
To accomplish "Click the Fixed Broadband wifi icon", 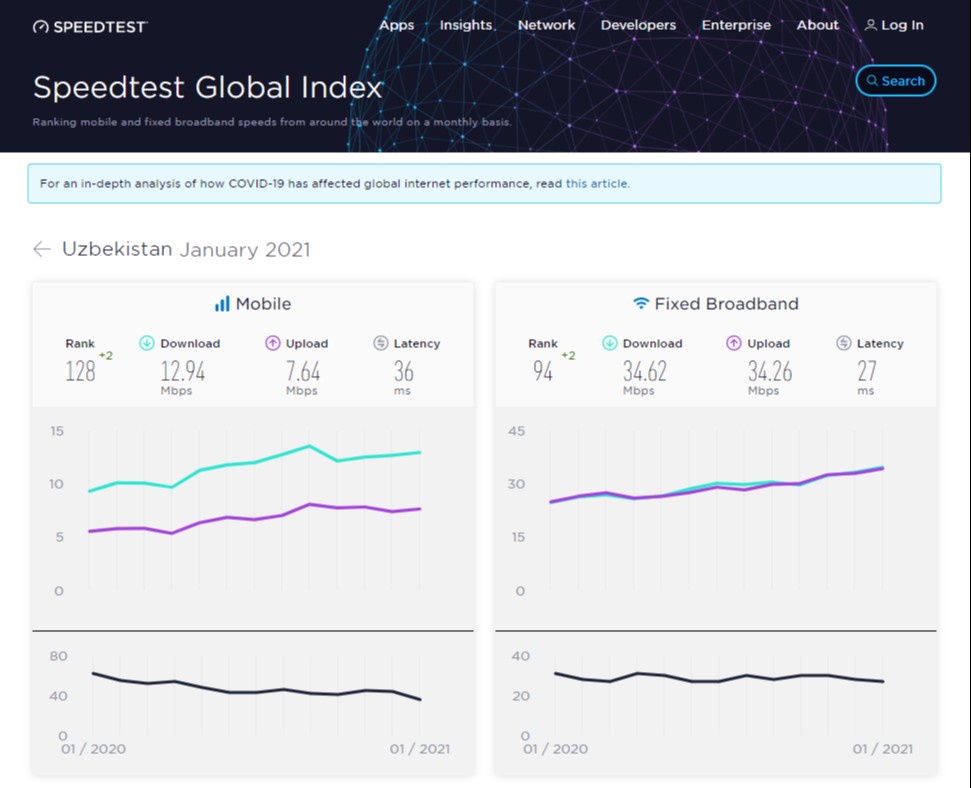I will [641, 304].
